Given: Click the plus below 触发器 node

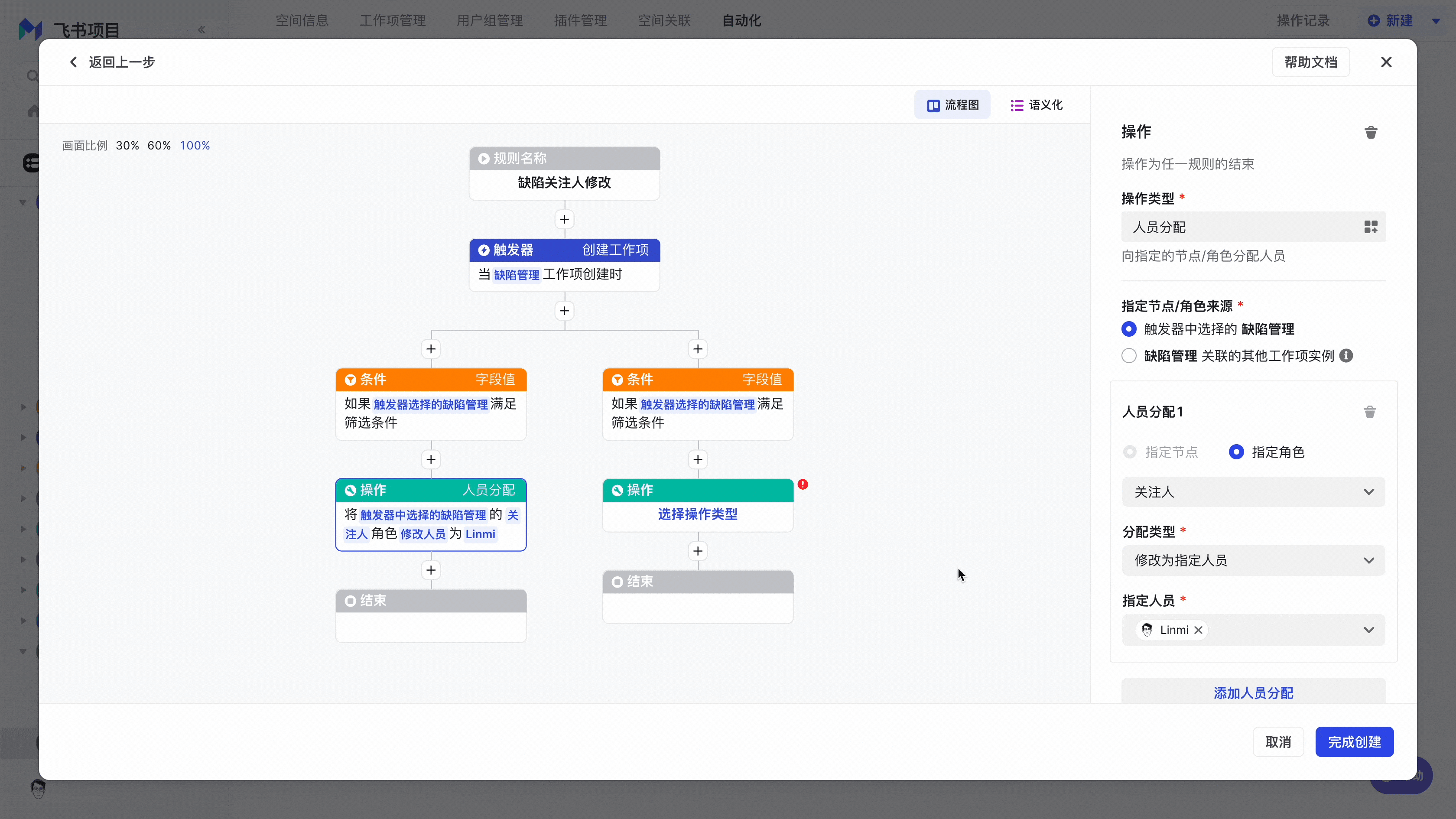Looking at the screenshot, I should pyautogui.click(x=564, y=311).
